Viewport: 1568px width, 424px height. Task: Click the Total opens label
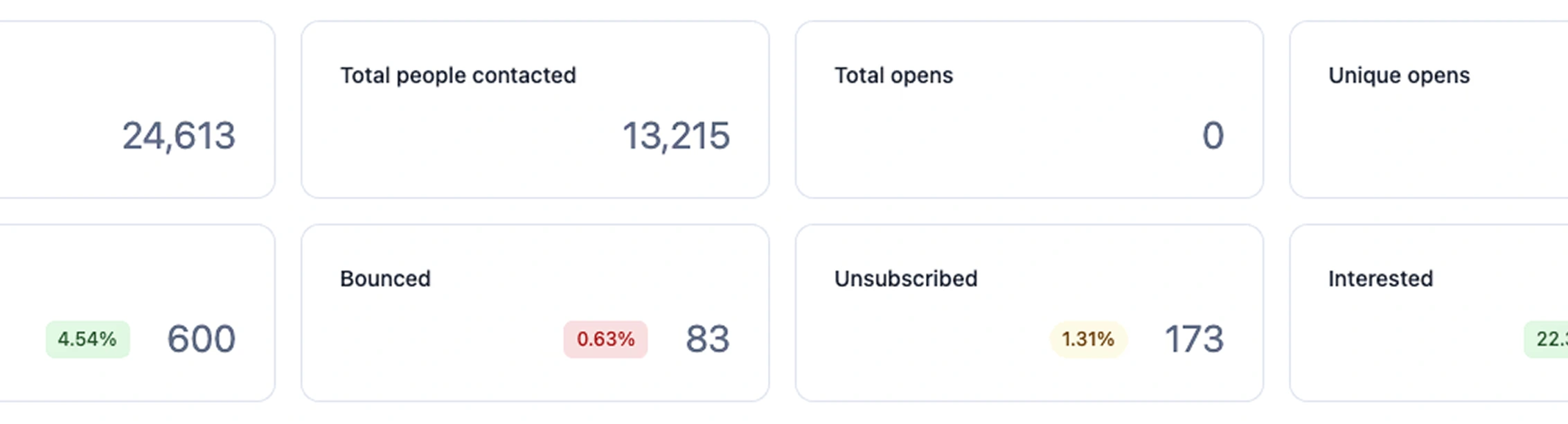893,75
